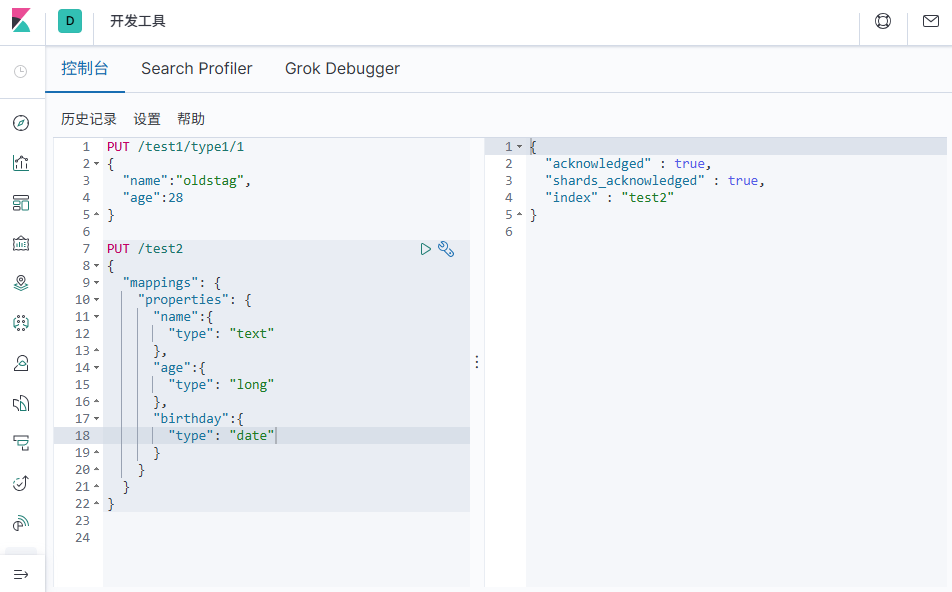The width and height of the screenshot is (952, 592).
Task: Click the pane resize handle between editors
Action: tap(477, 362)
